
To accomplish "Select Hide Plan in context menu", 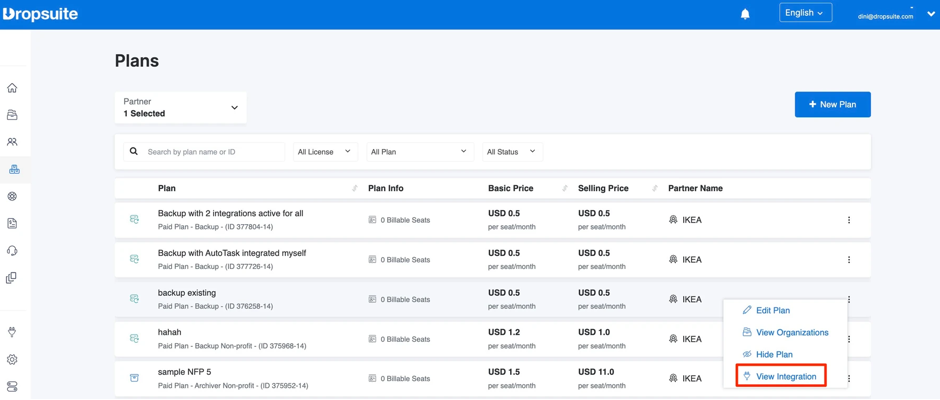I will pos(774,354).
